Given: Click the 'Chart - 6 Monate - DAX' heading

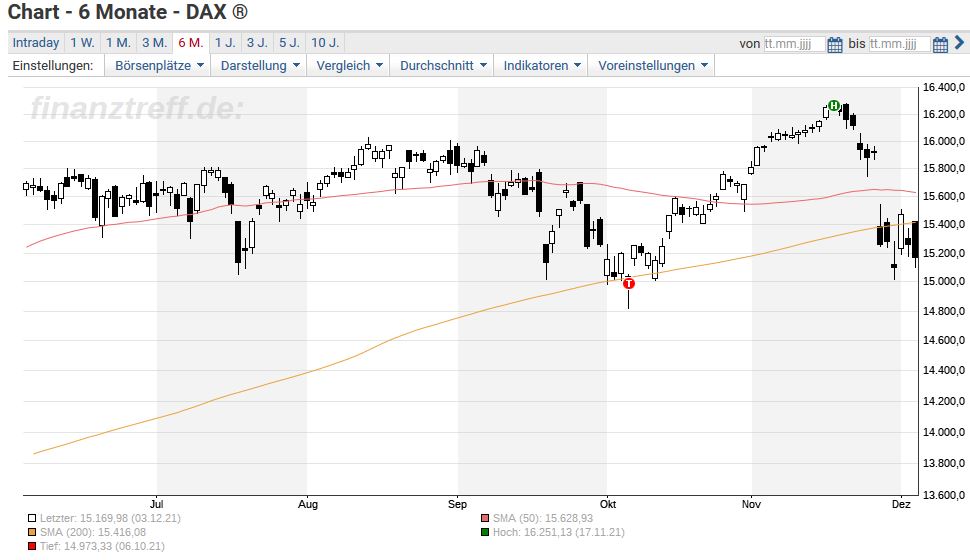Looking at the screenshot, I should point(127,12).
